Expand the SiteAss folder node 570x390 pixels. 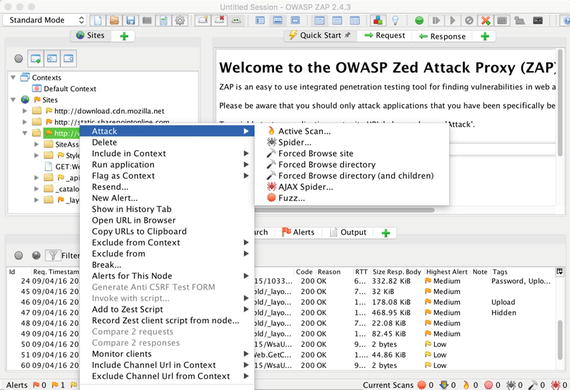(x=36, y=144)
